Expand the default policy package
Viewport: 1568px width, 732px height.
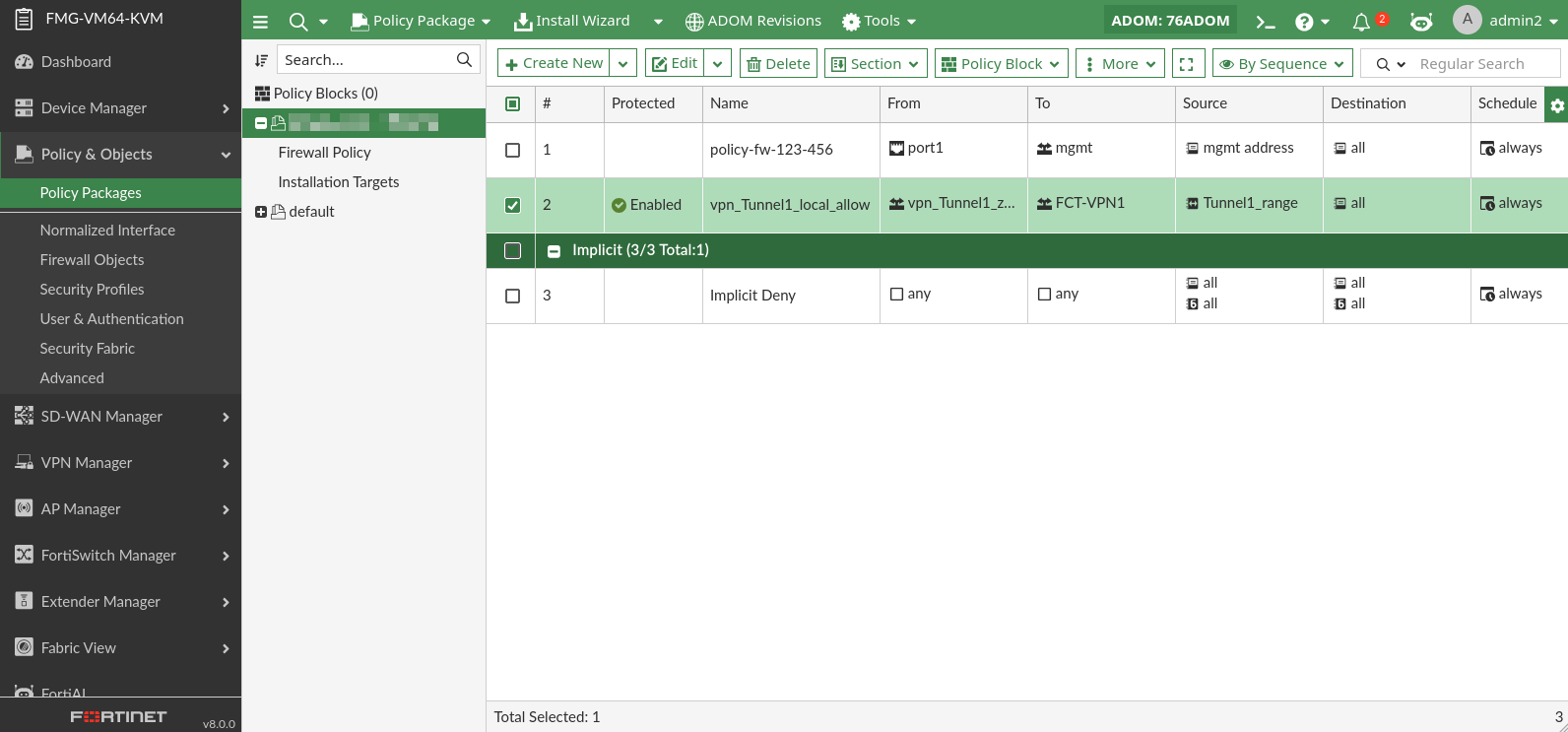click(261, 212)
